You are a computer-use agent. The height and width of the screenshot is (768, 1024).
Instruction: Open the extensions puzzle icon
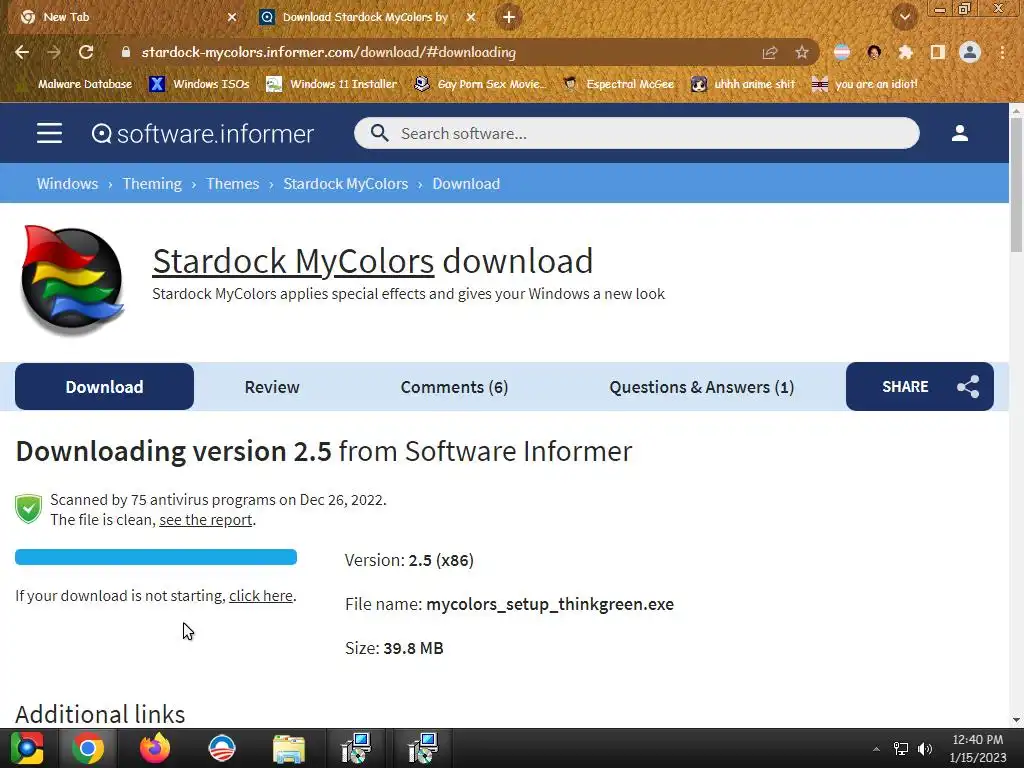pyautogui.click(x=905, y=52)
